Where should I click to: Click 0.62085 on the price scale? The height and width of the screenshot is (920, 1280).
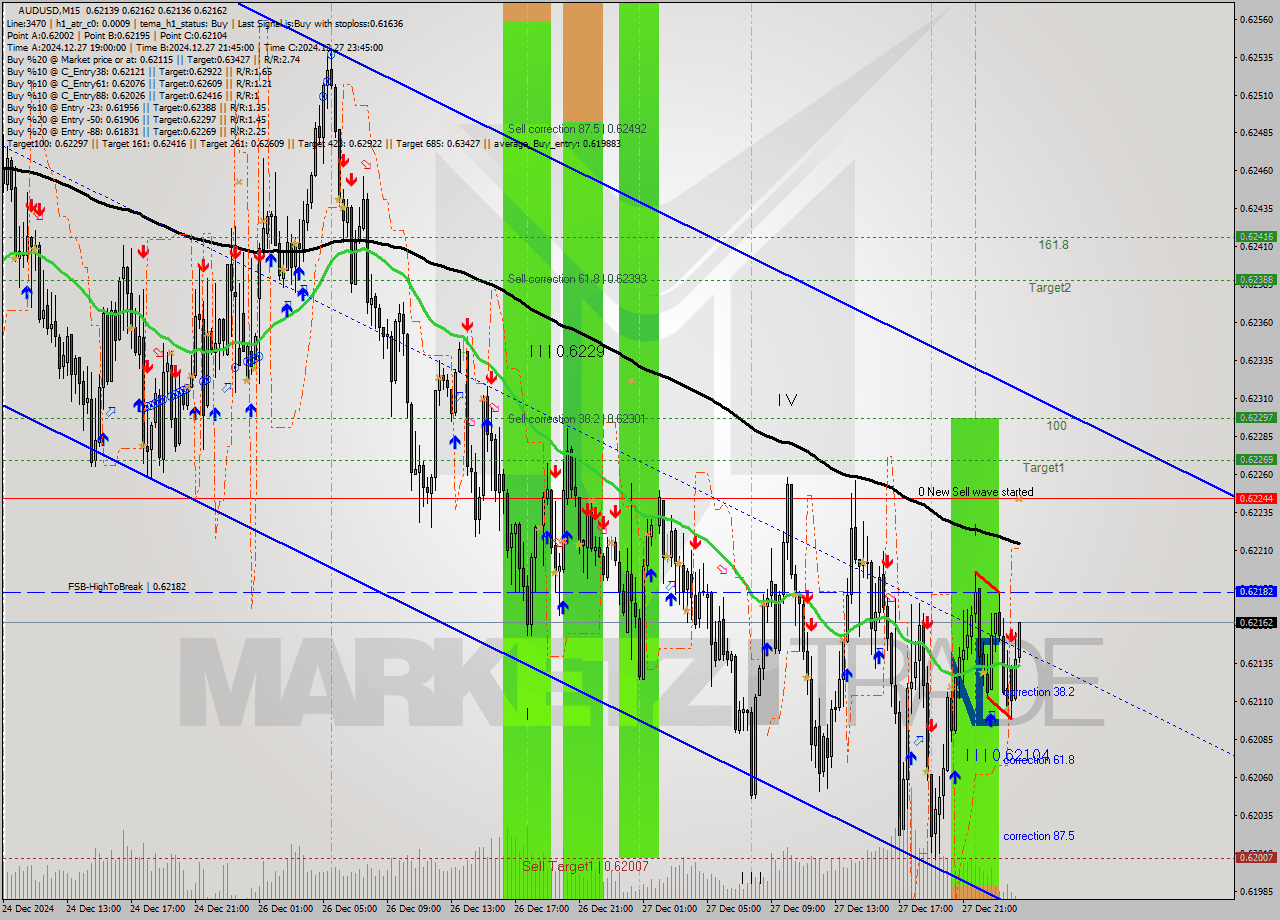click(x=1256, y=739)
